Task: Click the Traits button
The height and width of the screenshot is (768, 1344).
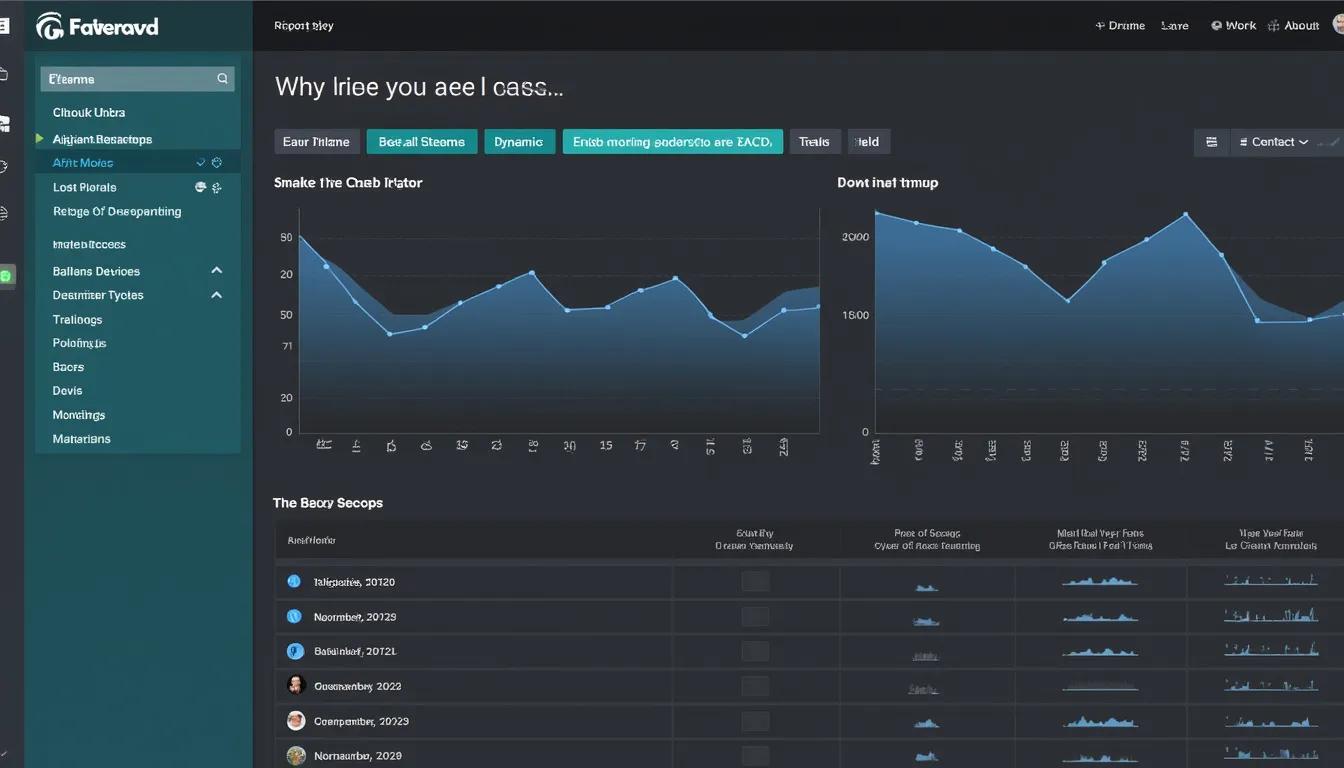Action: 814,142
